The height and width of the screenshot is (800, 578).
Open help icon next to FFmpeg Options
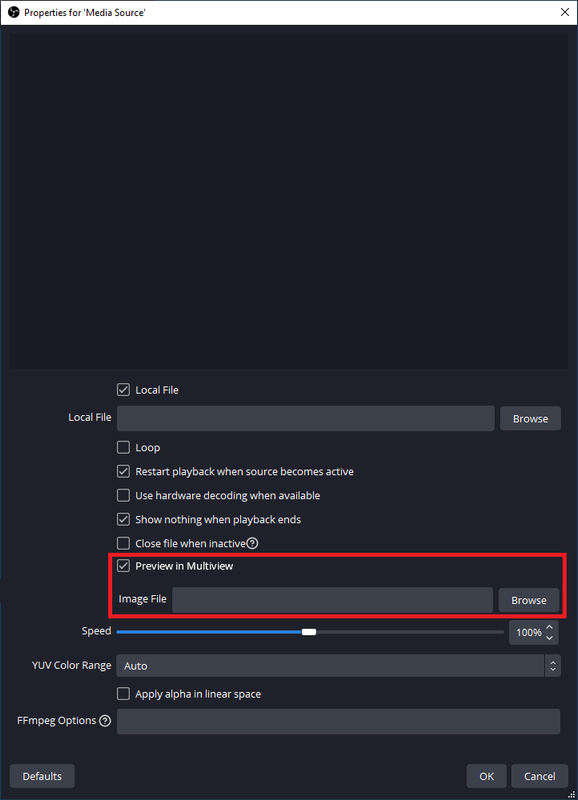(105, 721)
